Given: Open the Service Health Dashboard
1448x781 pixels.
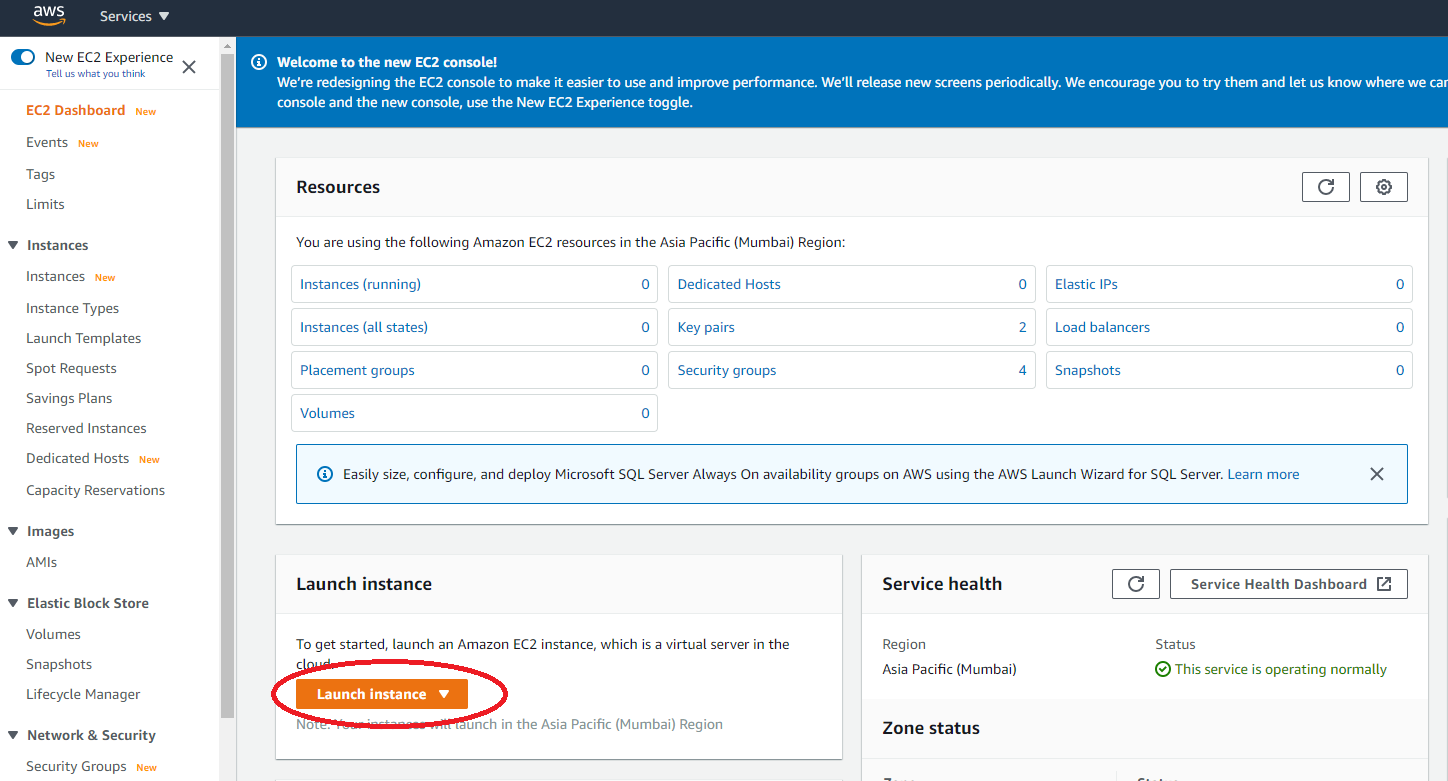Looking at the screenshot, I should pos(1289,584).
